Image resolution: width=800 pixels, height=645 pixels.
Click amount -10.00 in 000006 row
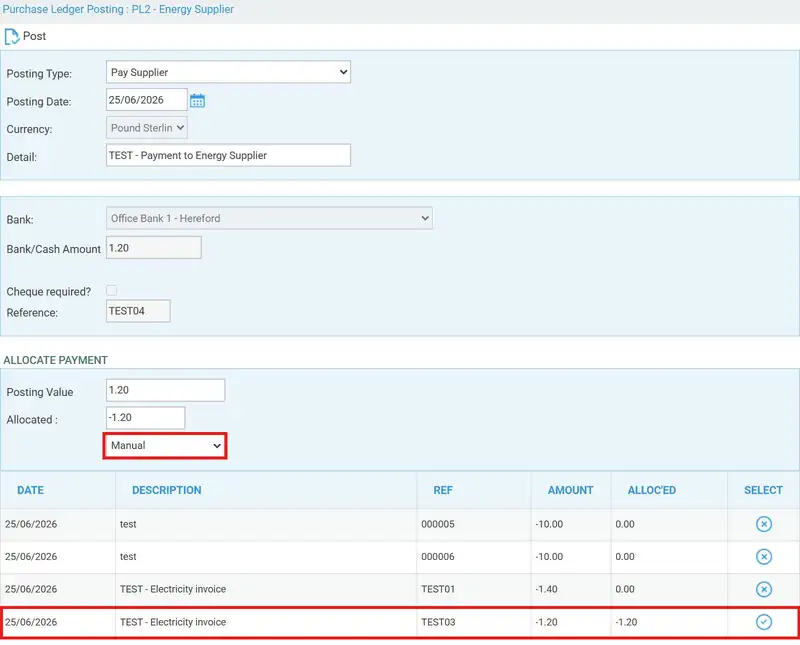coord(549,557)
